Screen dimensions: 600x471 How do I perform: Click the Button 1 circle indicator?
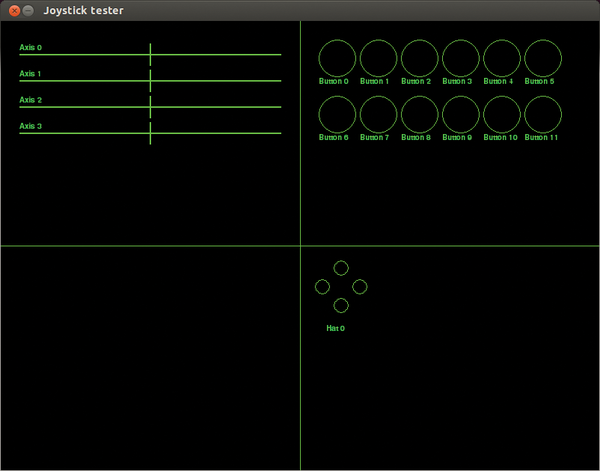(x=378, y=58)
